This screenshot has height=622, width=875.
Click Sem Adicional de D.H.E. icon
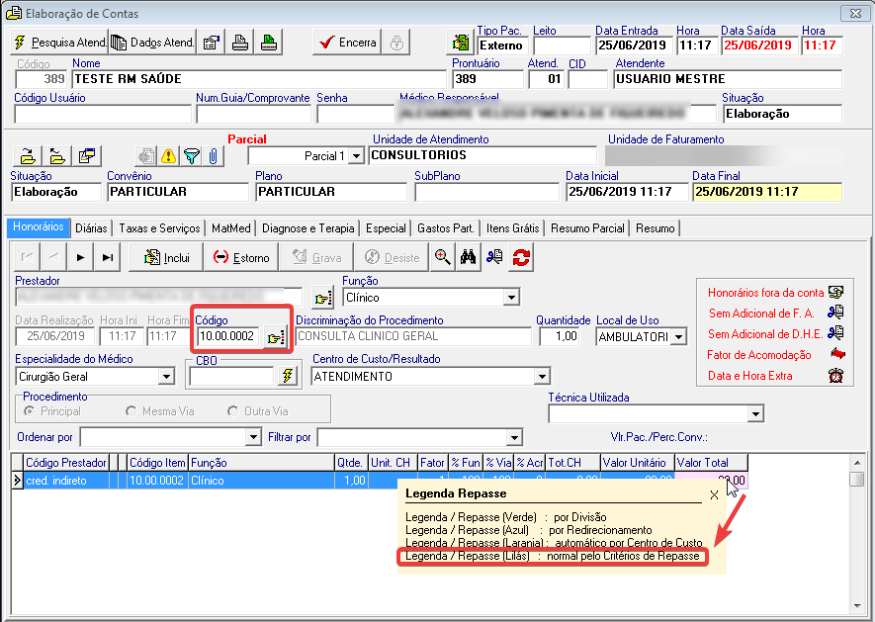pyautogui.click(x=835, y=333)
